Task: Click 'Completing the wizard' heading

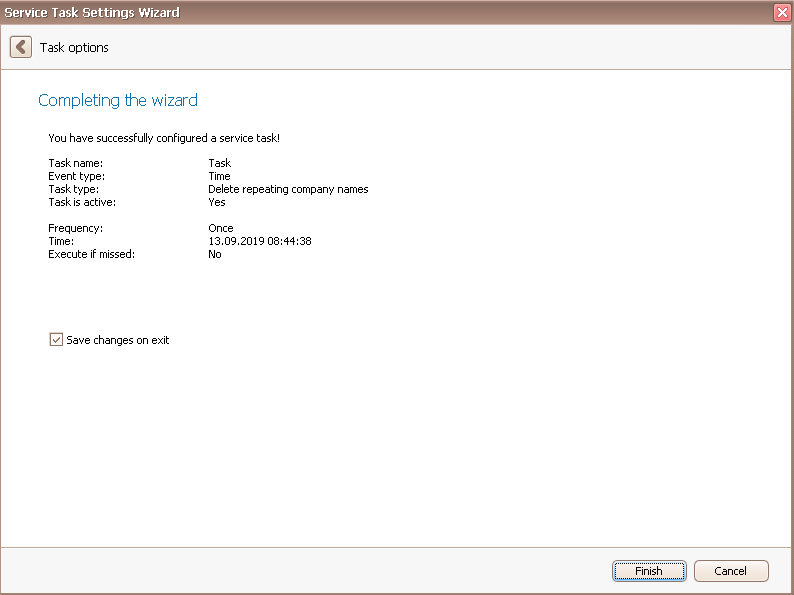Action: pos(118,100)
